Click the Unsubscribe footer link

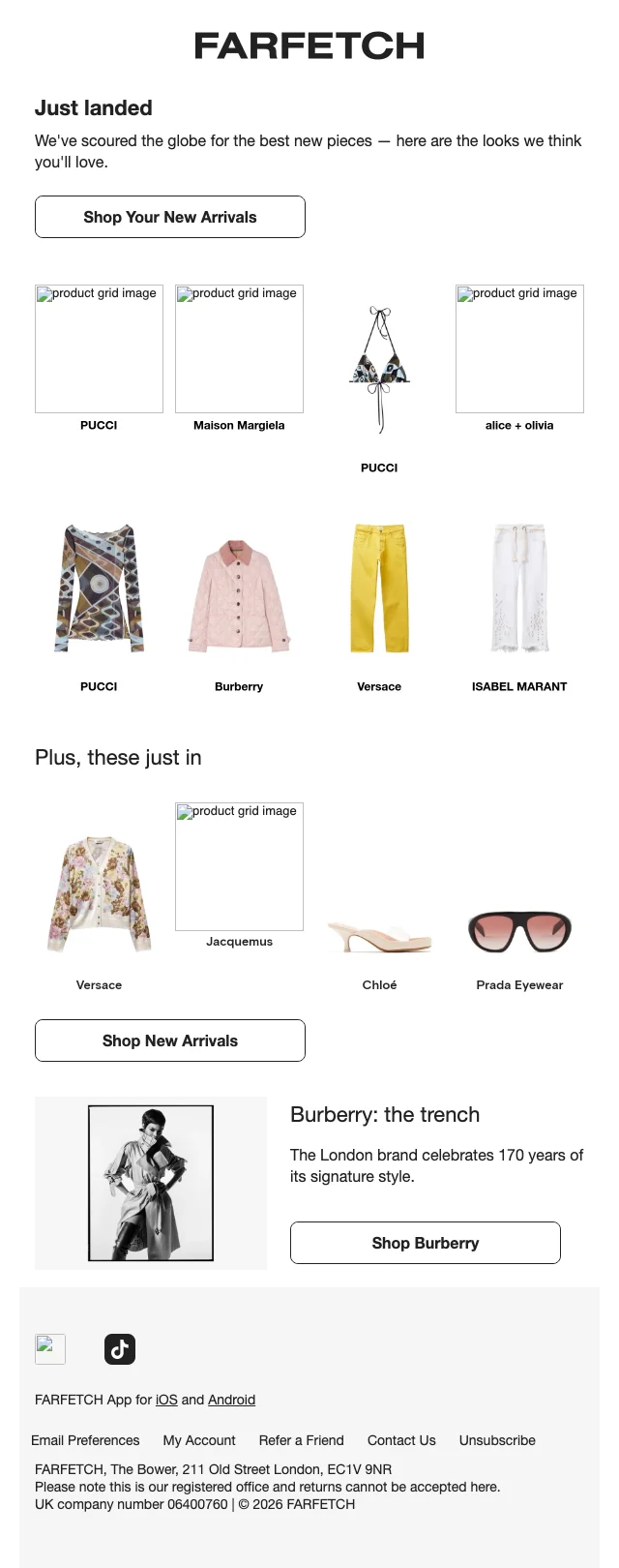pyautogui.click(x=497, y=1440)
